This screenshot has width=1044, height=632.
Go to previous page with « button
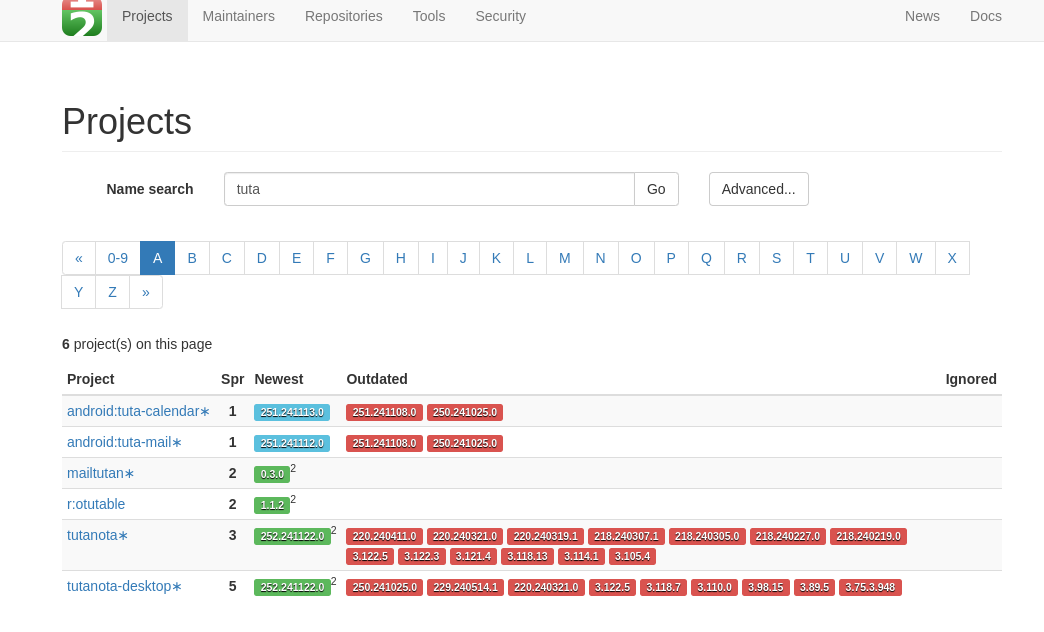pos(79,258)
